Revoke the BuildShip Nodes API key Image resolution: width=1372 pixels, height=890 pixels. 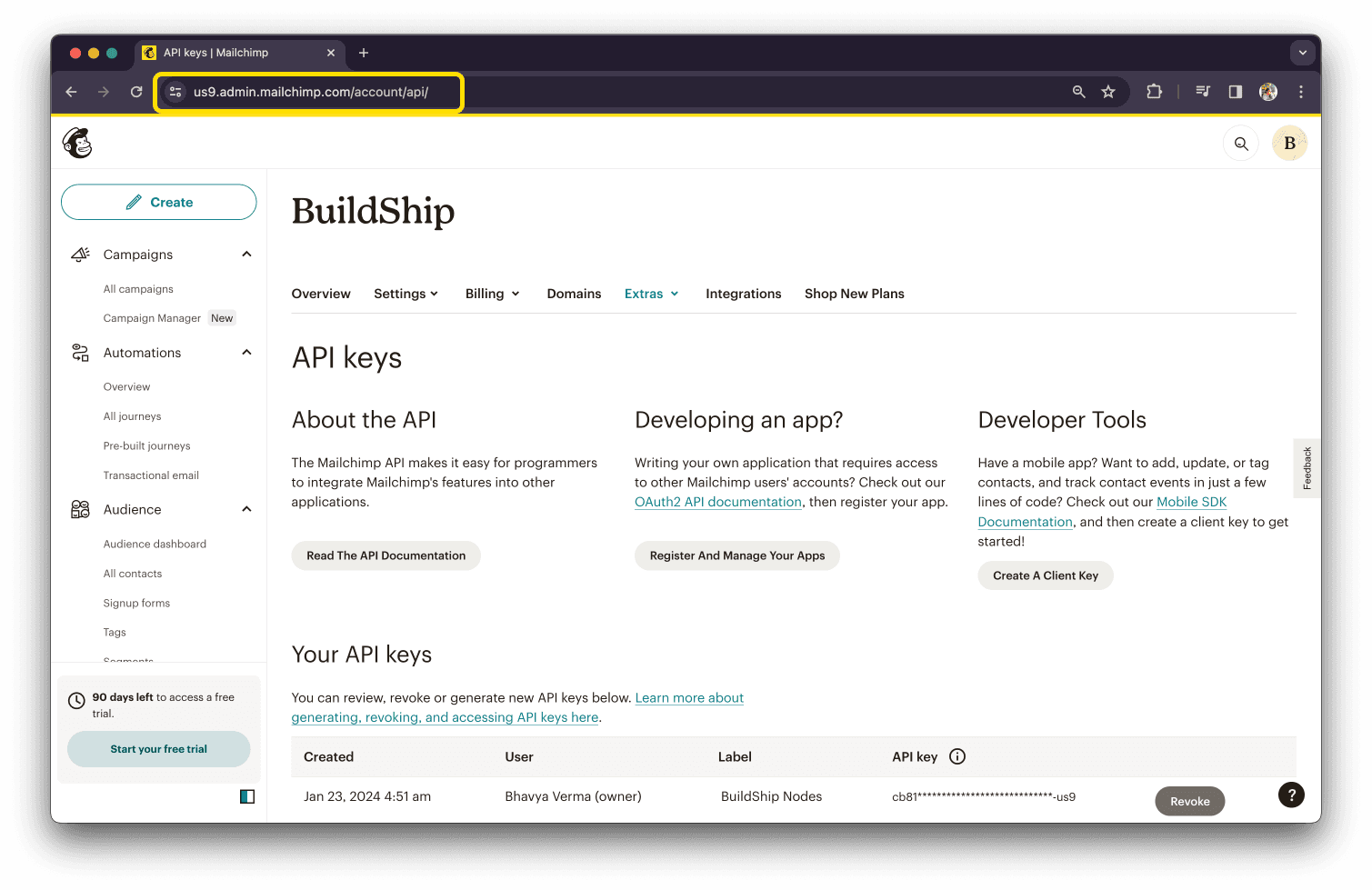(x=1189, y=801)
